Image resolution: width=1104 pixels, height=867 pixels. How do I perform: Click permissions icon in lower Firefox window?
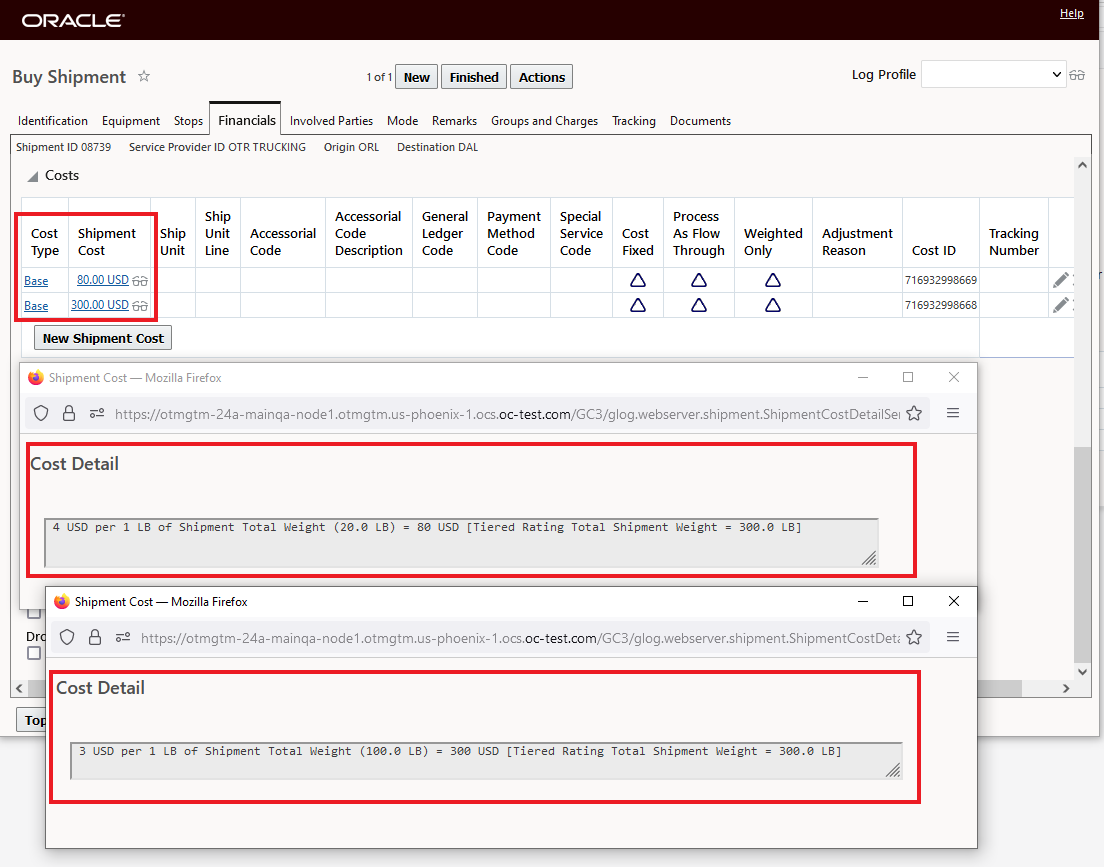pos(123,637)
